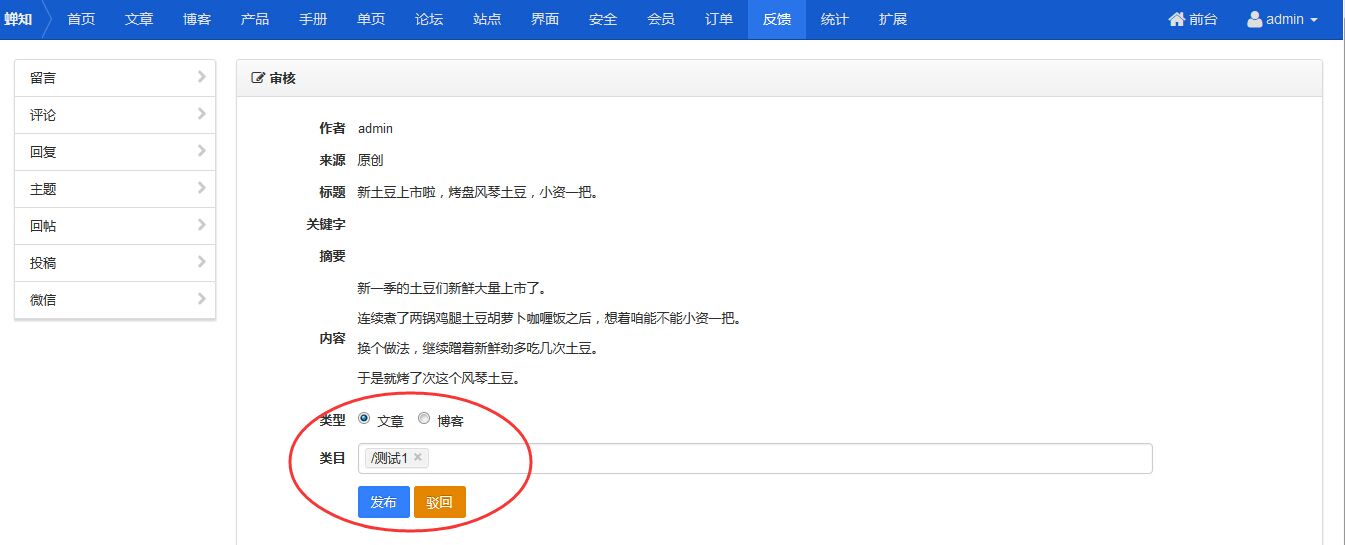The width and height of the screenshot is (1345, 545).
Task: Select the active 反馈 menu tab
Action: pos(777,19)
